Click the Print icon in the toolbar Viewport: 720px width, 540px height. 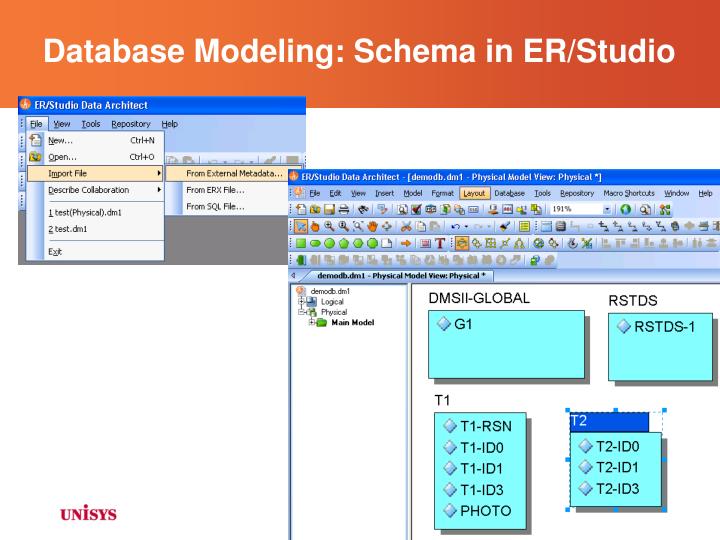341,211
